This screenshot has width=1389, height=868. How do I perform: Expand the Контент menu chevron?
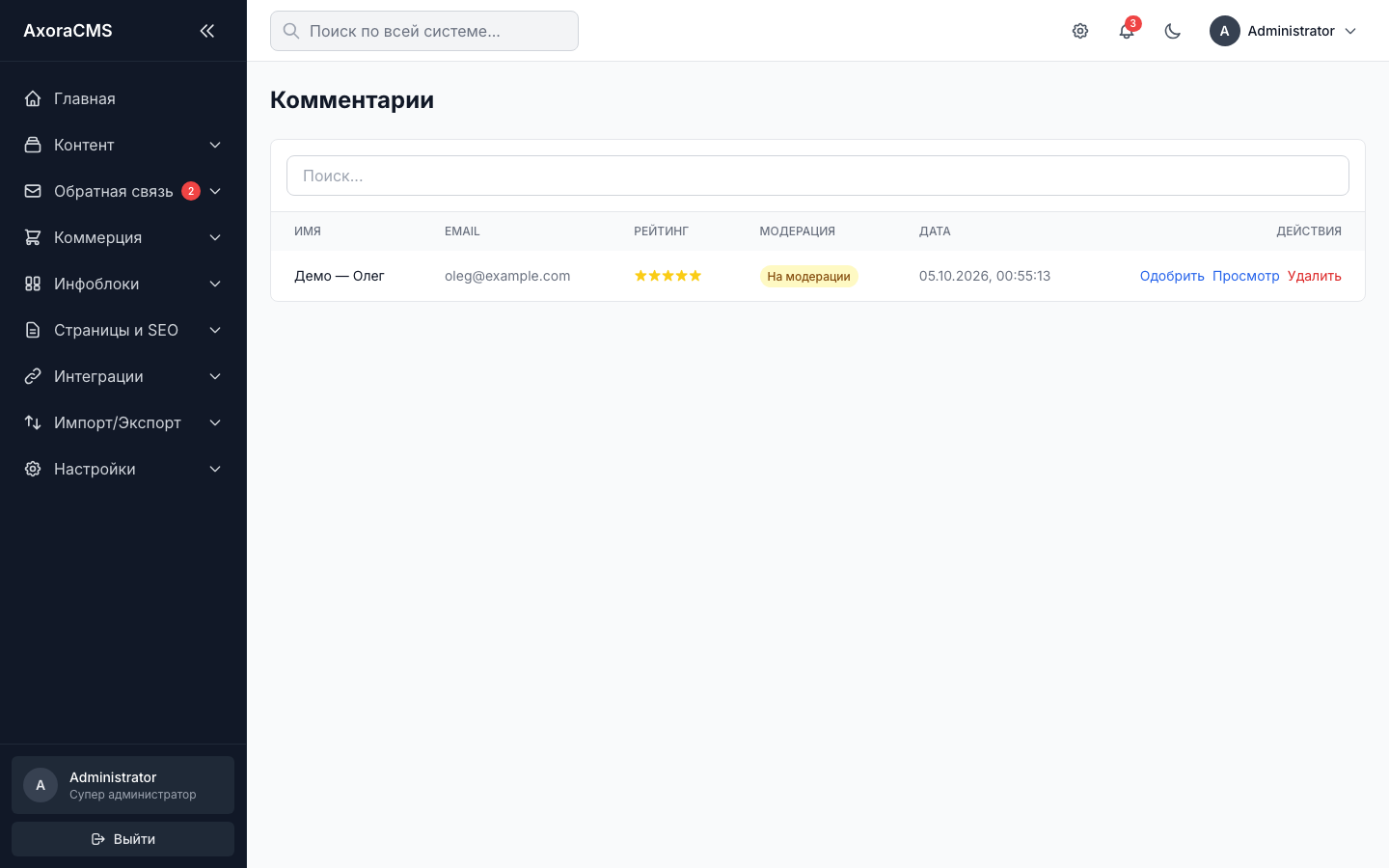(x=215, y=145)
